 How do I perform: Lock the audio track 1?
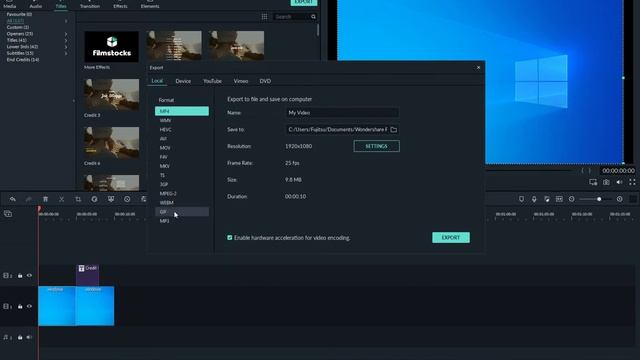(x=20, y=337)
